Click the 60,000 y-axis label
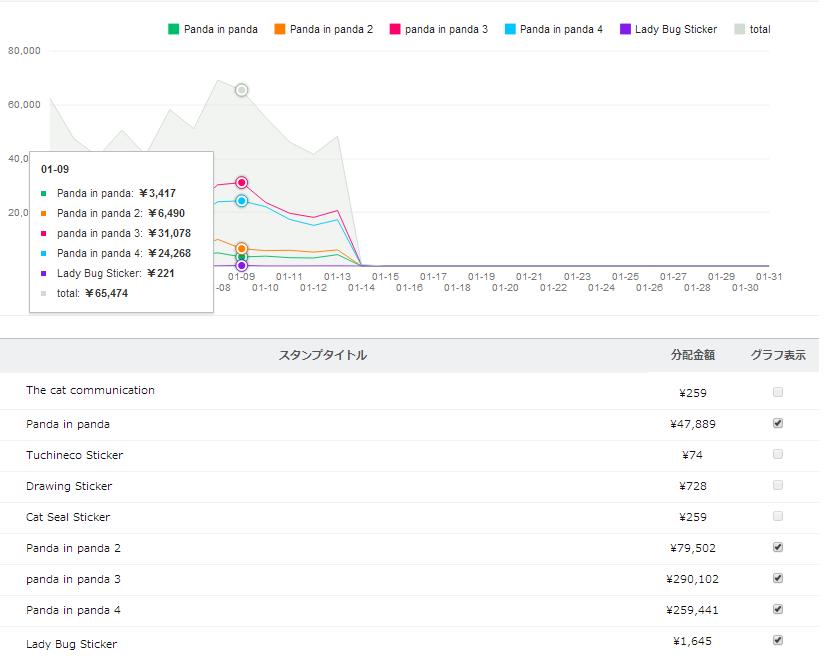825x659 pixels. tap(24, 105)
